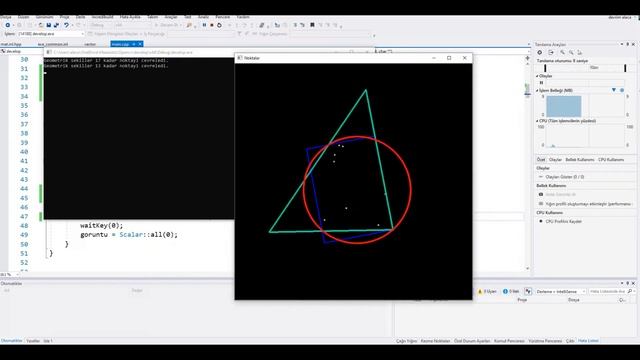The image size is (640, 360).
Task: Switch to the Kesme Noktaları bottom tab
Action: point(435,340)
